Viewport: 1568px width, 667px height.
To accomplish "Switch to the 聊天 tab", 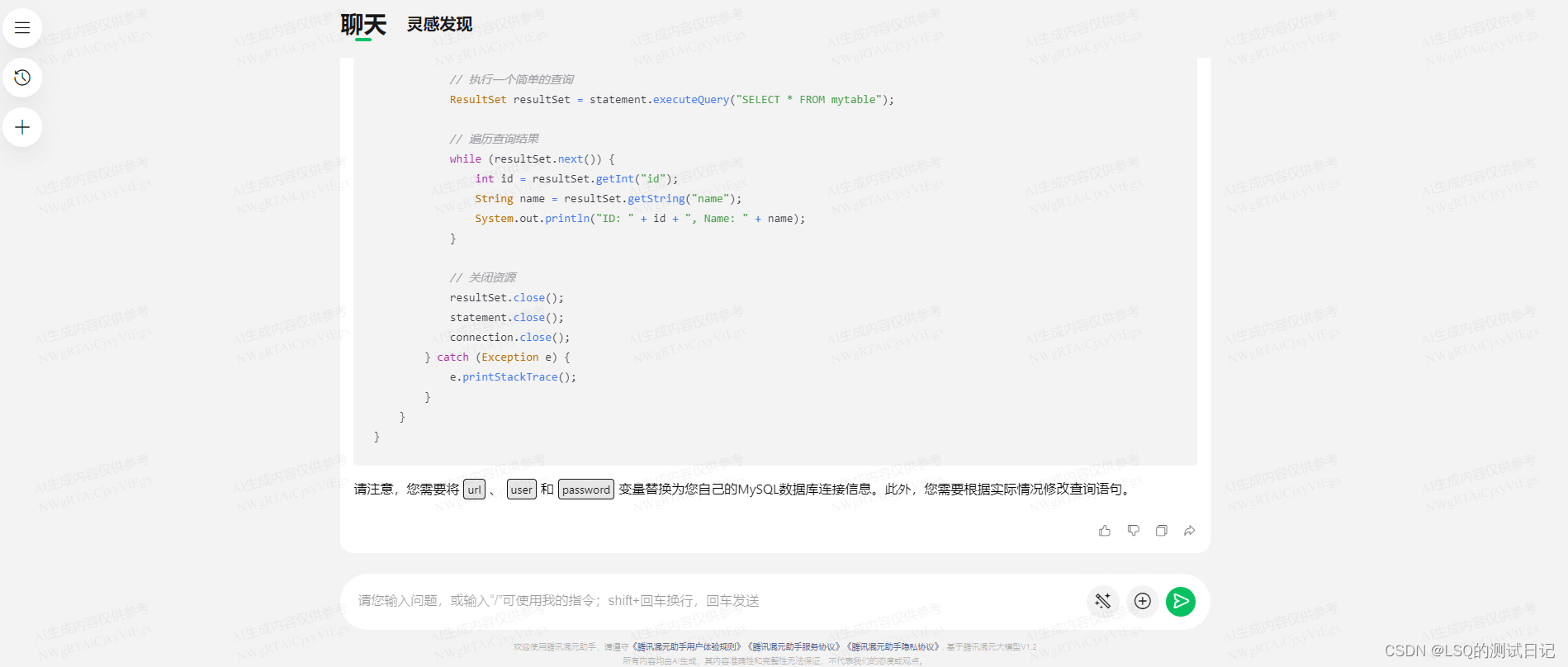I will coord(363,25).
